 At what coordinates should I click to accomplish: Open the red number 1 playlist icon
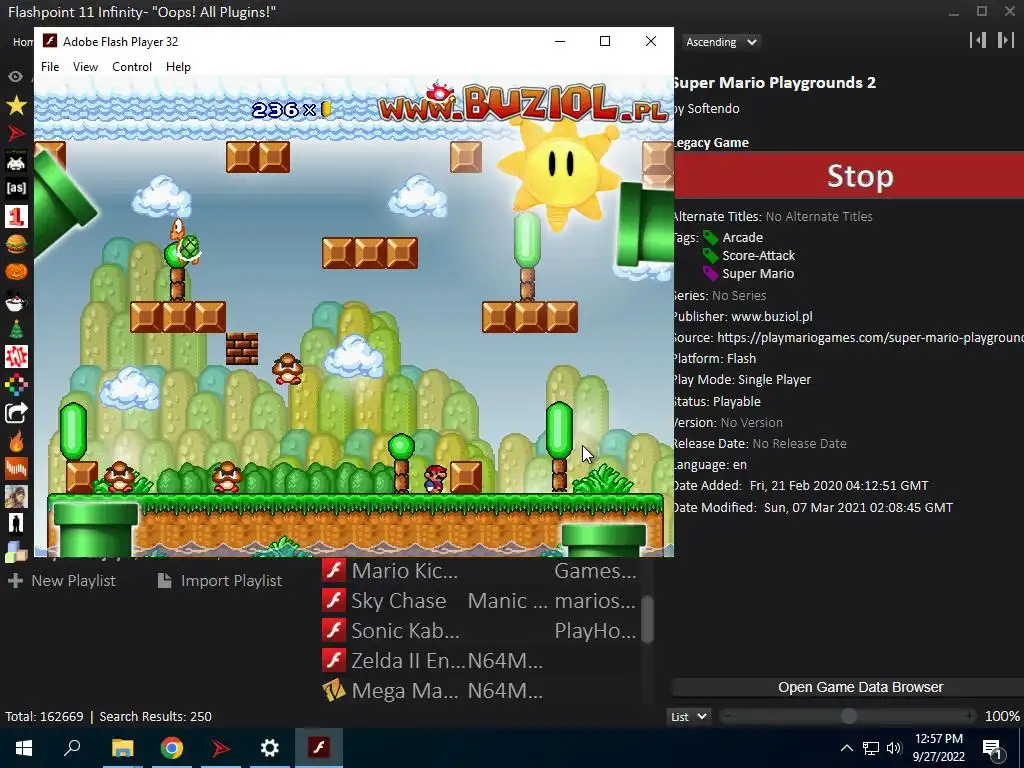pos(16,216)
